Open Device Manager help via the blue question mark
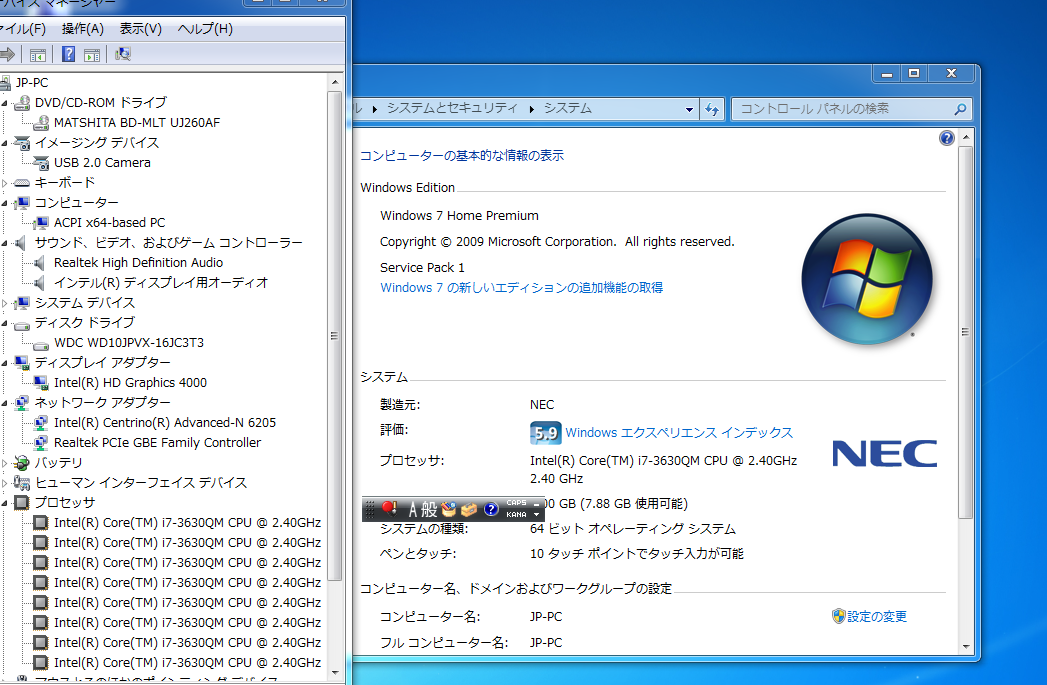 coord(68,54)
